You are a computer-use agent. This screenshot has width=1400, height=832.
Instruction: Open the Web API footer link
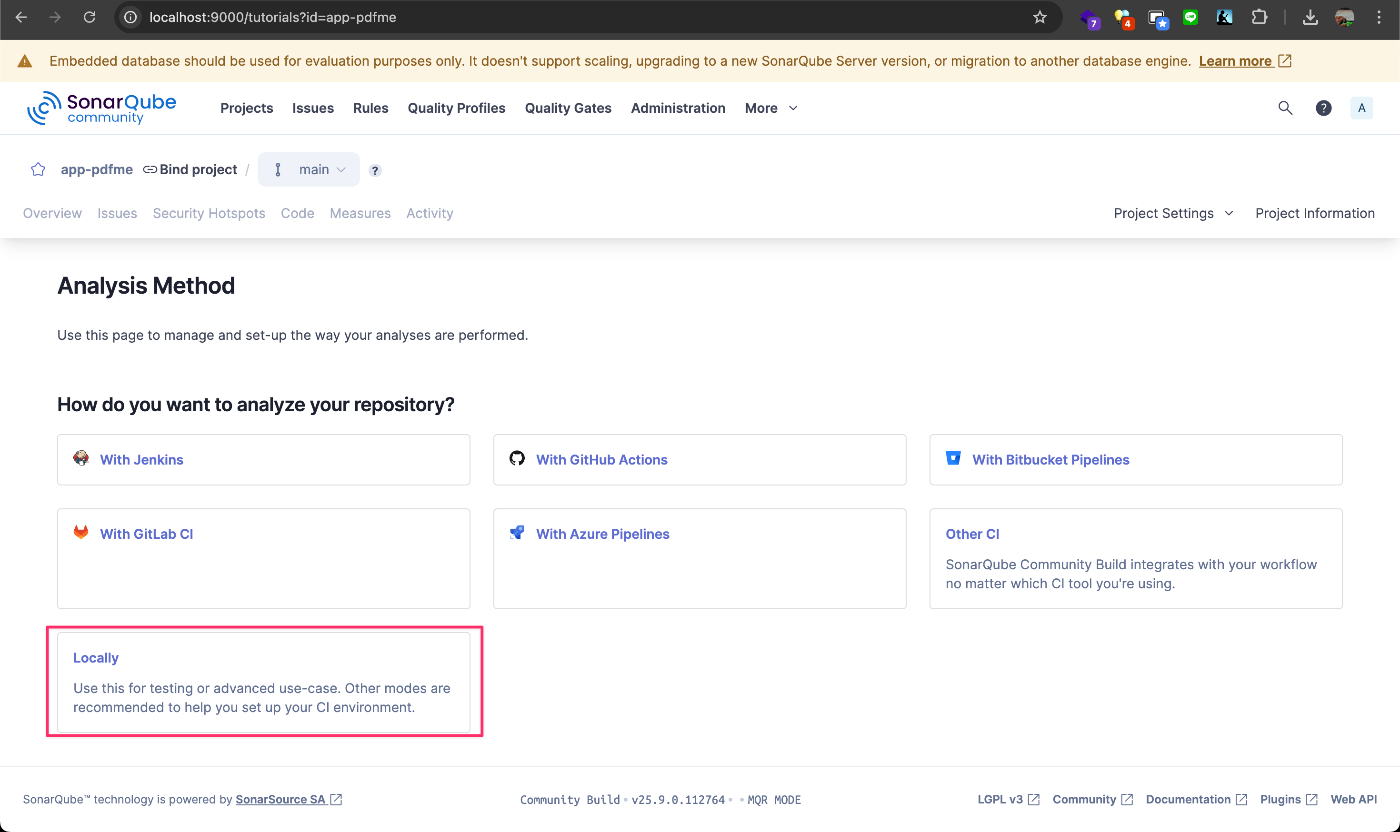(1354, 800)
